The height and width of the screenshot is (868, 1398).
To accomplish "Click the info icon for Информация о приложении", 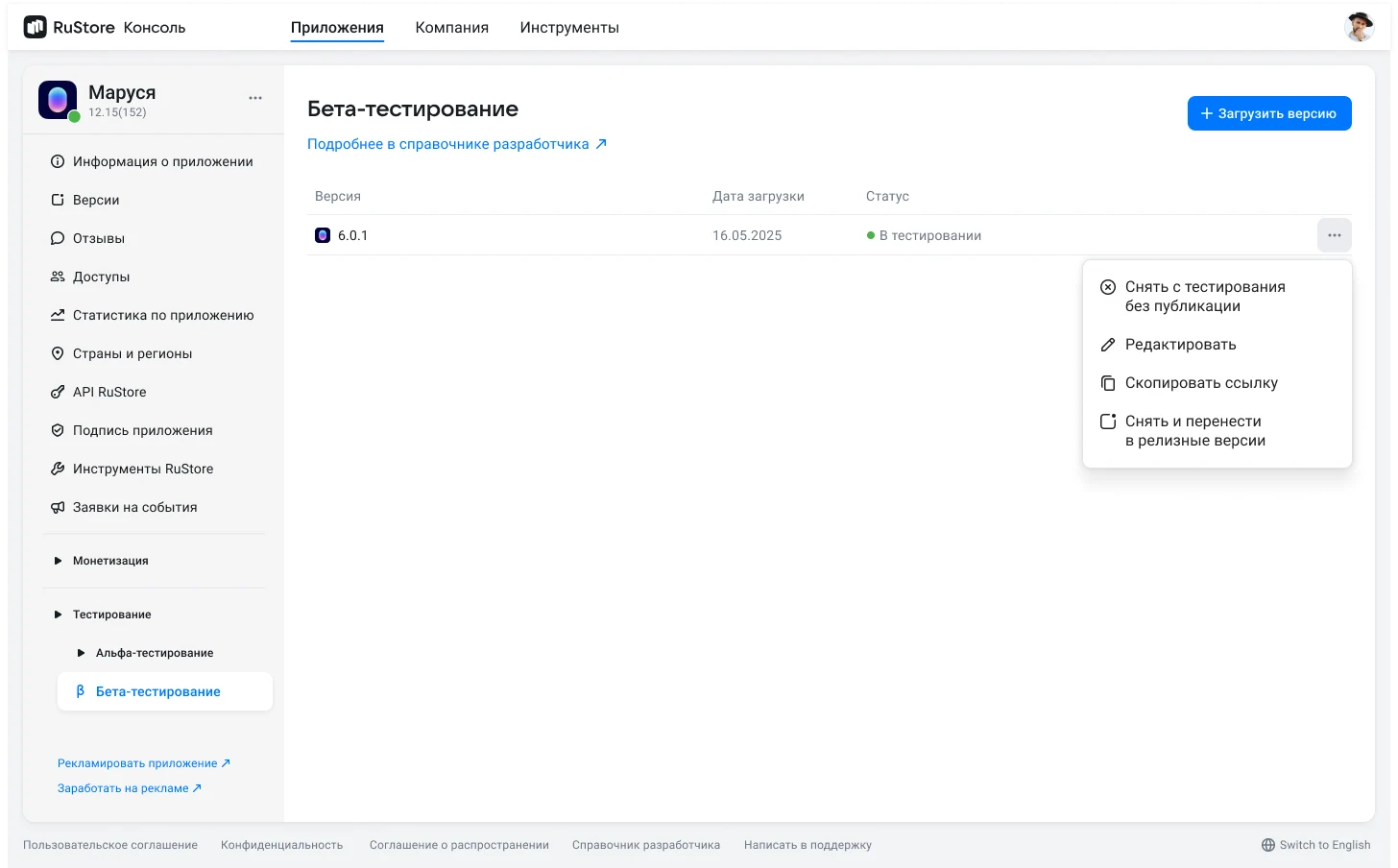I will point(58,161).
